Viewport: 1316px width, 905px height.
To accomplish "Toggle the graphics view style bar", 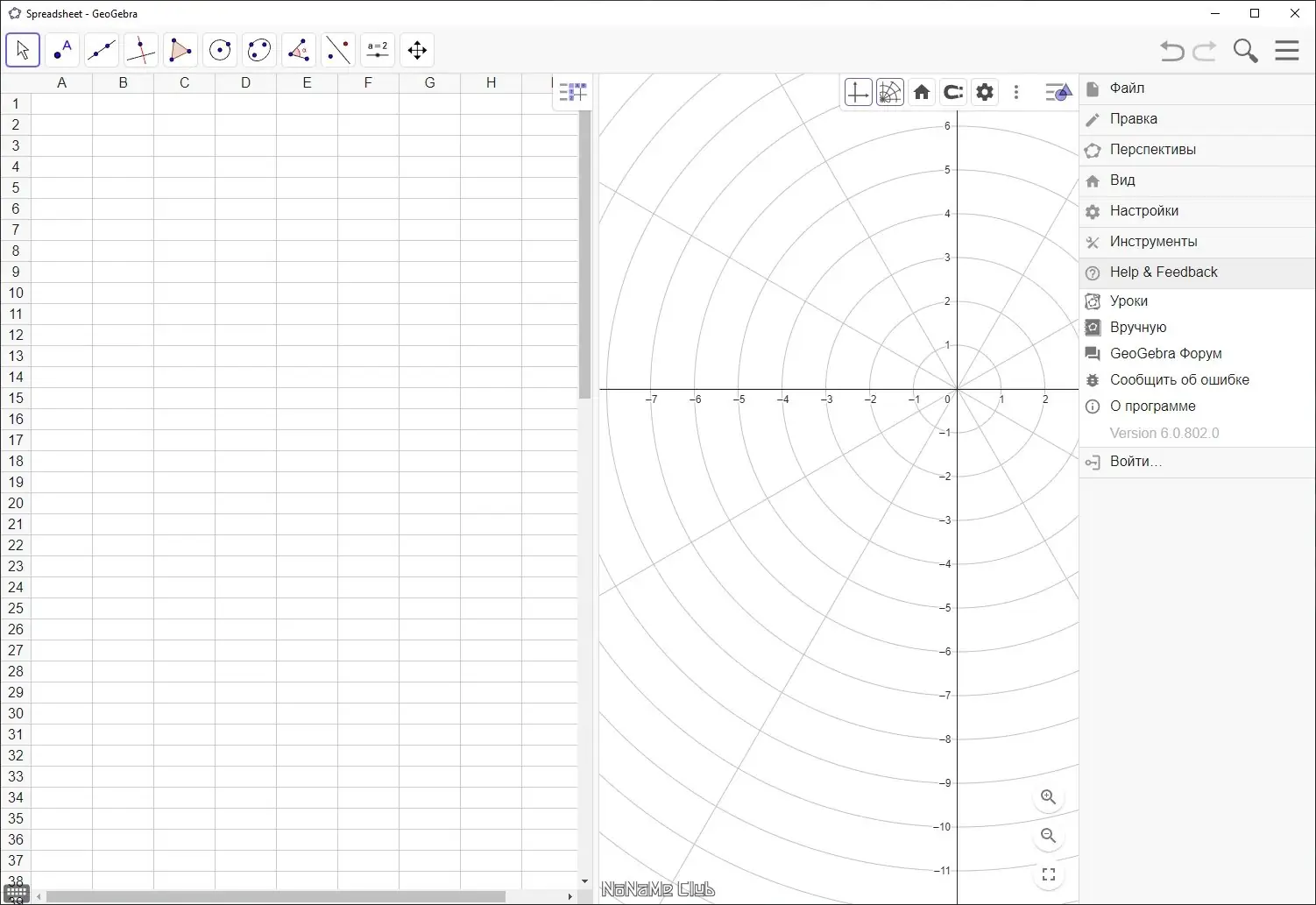I will (x=1058, y=92).
